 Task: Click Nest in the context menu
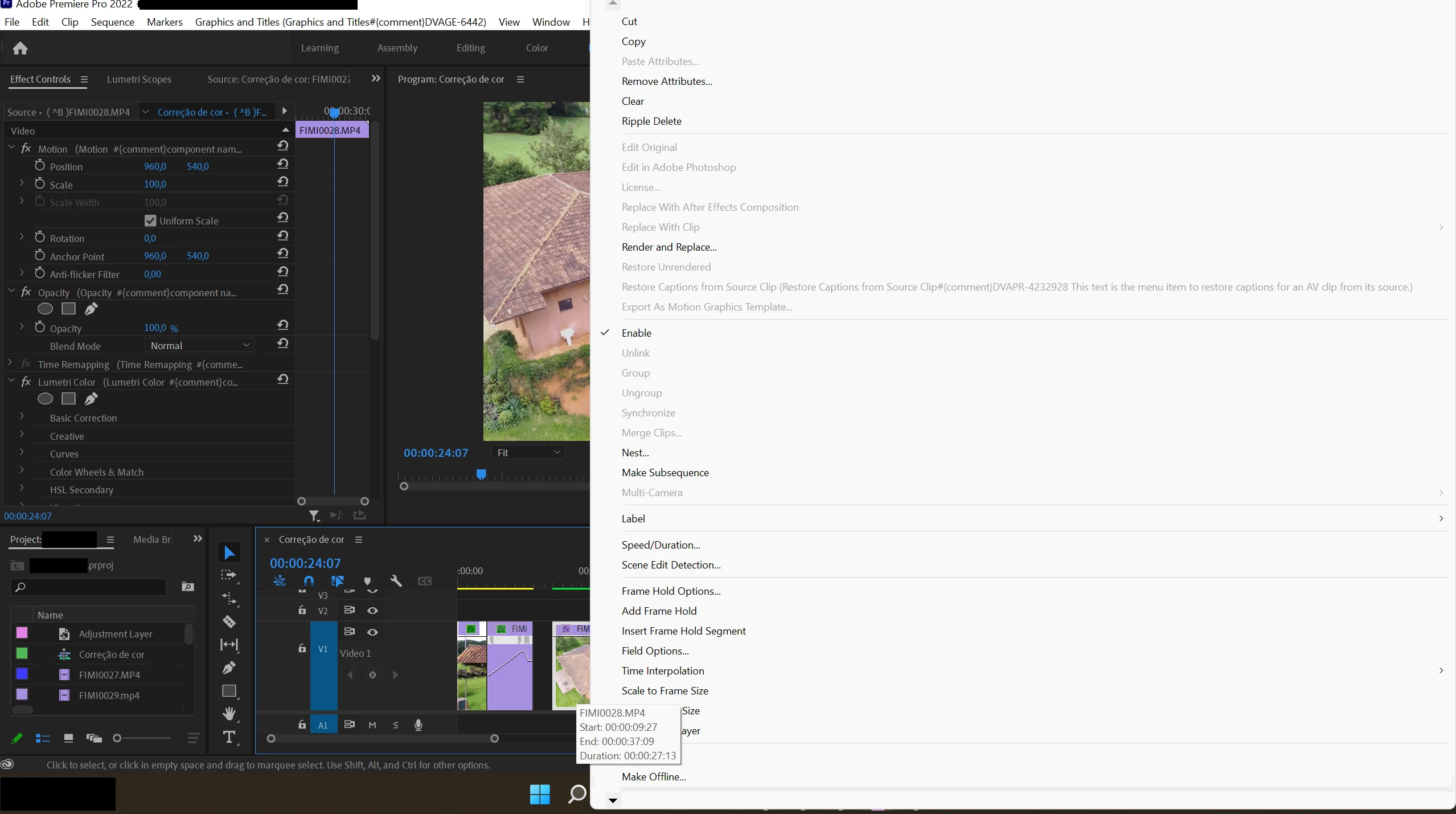tap(635, 453)
